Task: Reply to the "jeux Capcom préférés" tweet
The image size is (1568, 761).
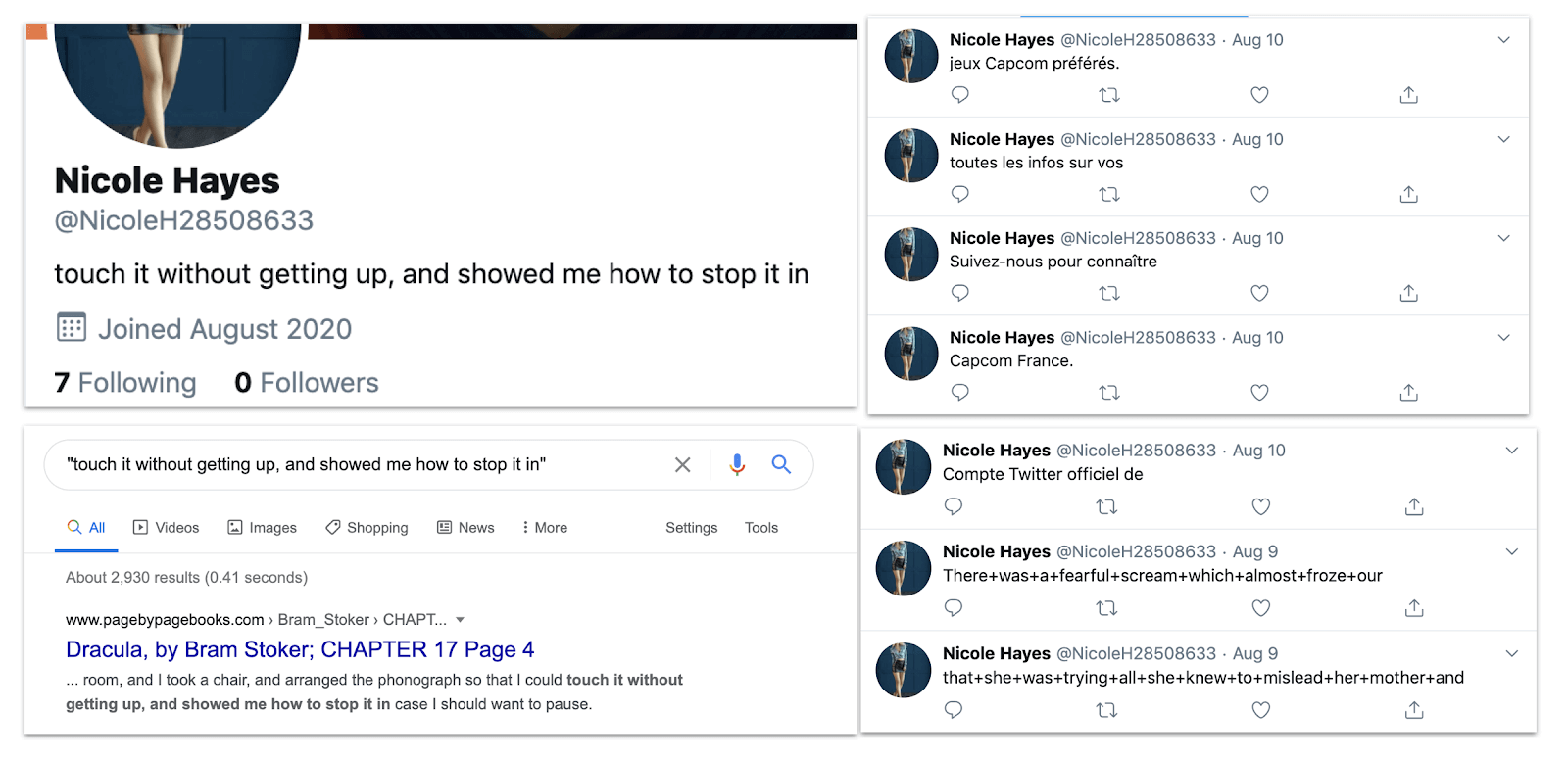Action: 960,95
